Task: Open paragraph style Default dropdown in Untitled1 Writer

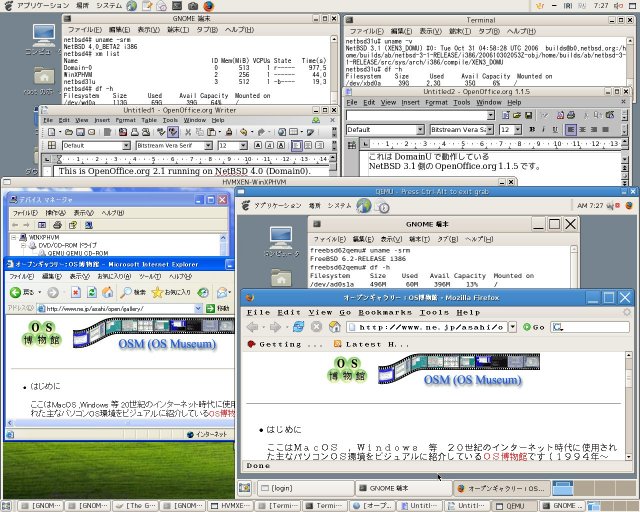Action: coord(126,146)
